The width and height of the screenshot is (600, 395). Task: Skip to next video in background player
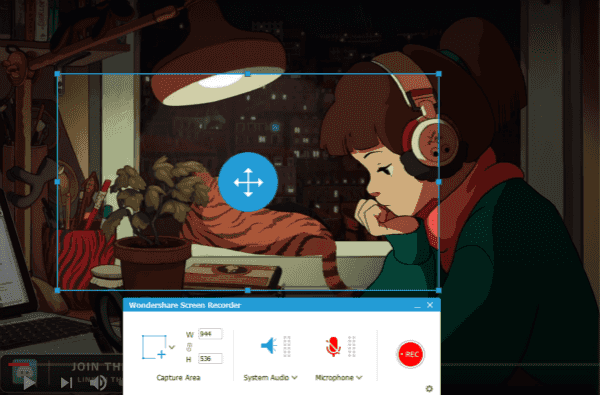(x=67, y=382)
